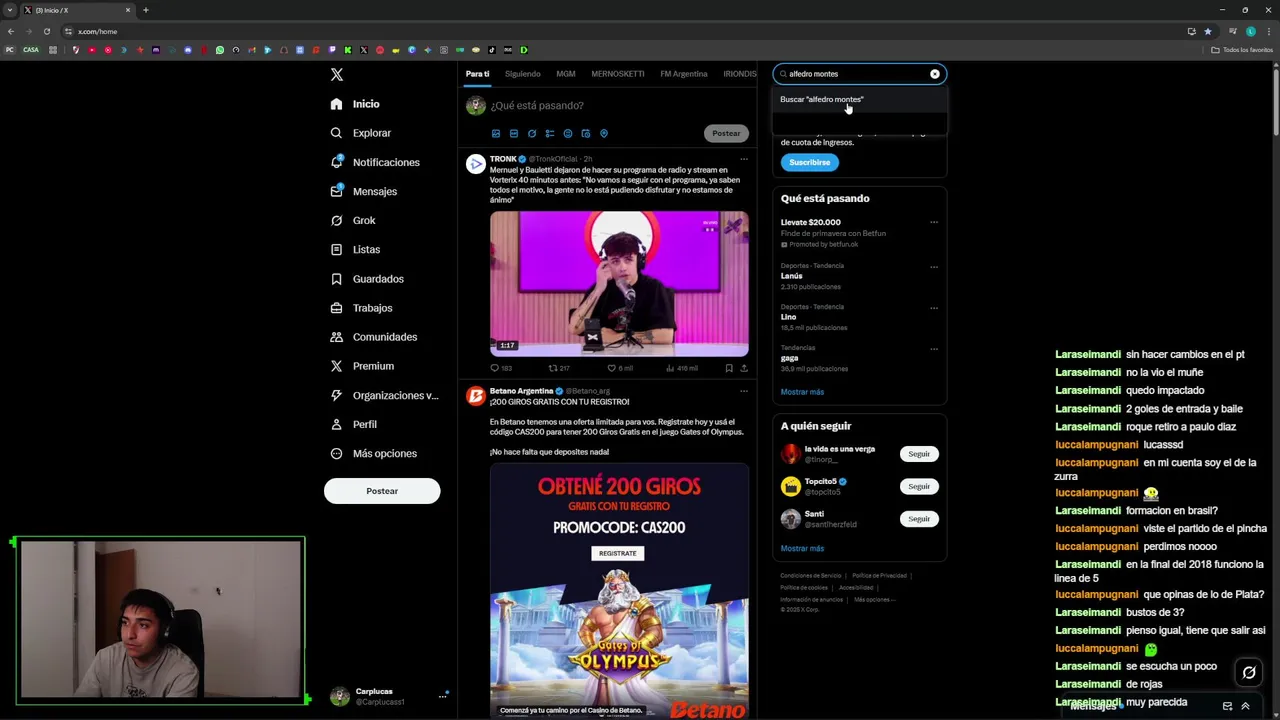Select Buscar "alfedro montes" suggestion
Viewport: 1280px width, 720px height.
pos(859,99)
